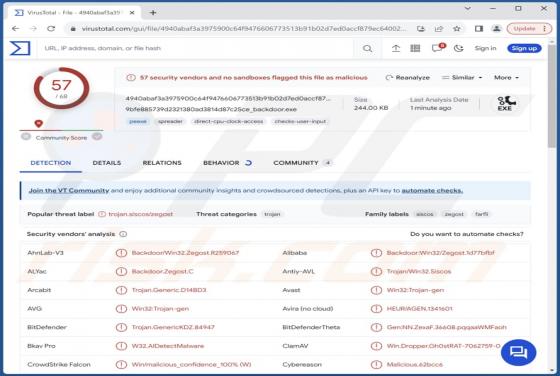
Task: Reload the page with refresh icon
Action: click(x=51, y=29)
